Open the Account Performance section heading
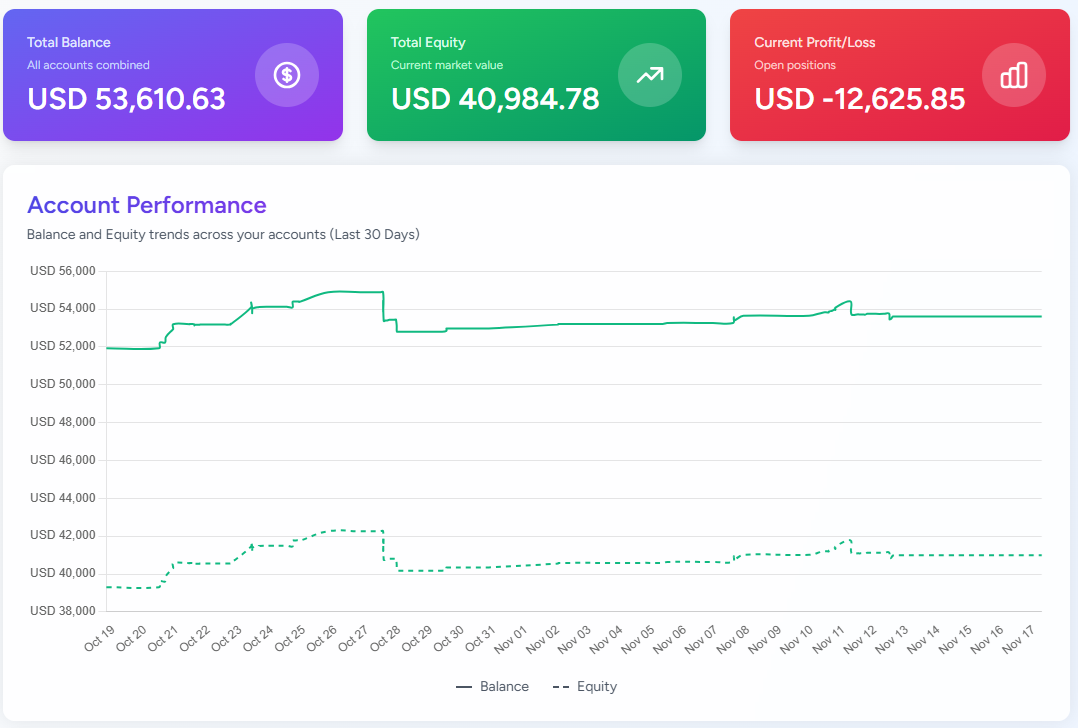This screenshot has width=1078, height=728. click(x=146, y=205)
